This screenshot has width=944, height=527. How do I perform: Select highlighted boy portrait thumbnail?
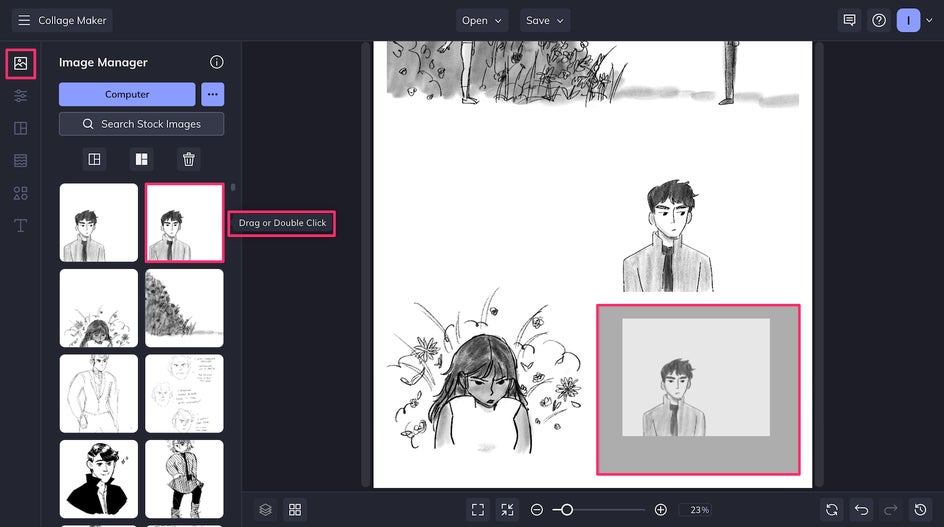click(184, 223)
